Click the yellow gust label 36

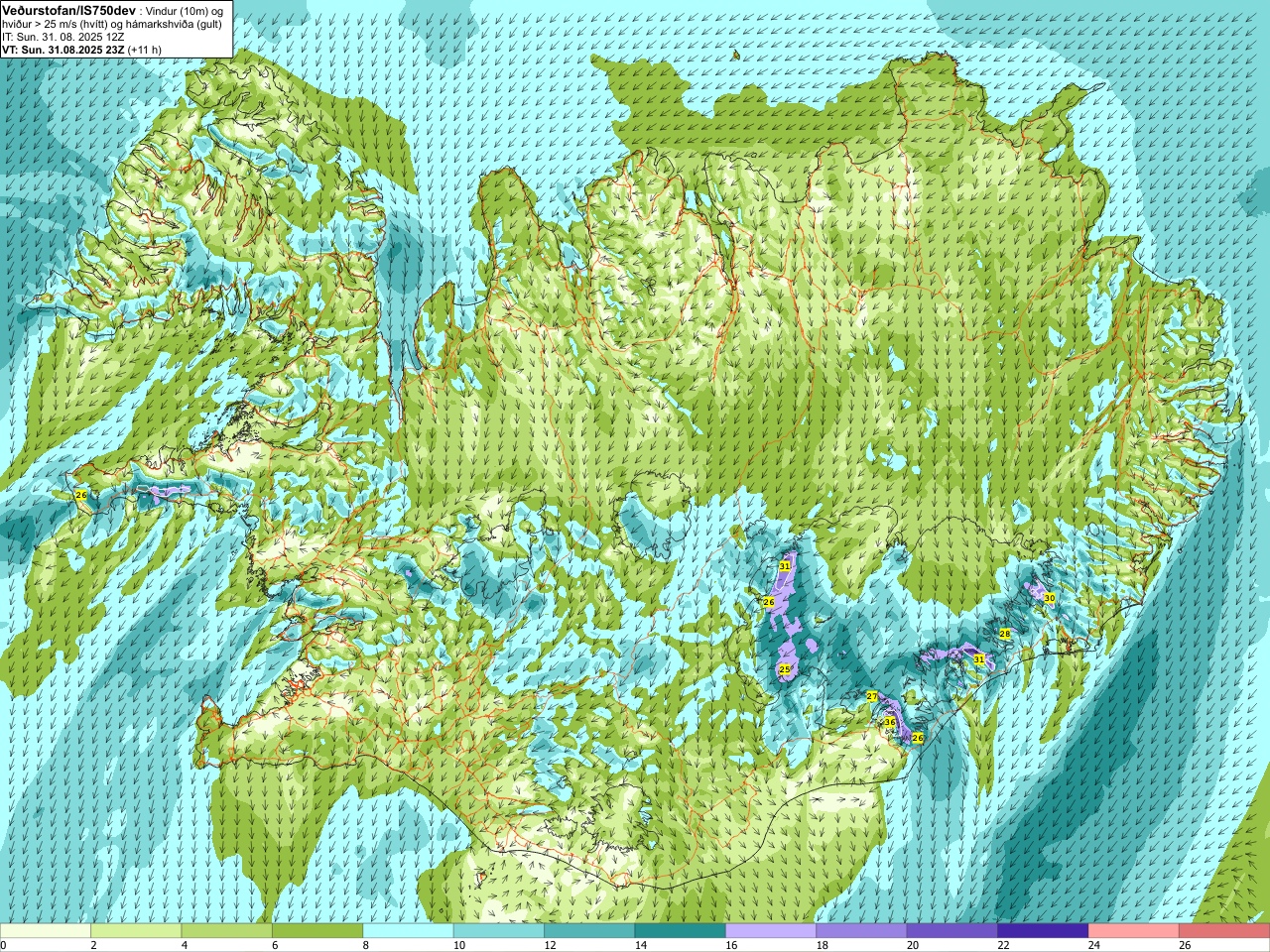point(890,723)
